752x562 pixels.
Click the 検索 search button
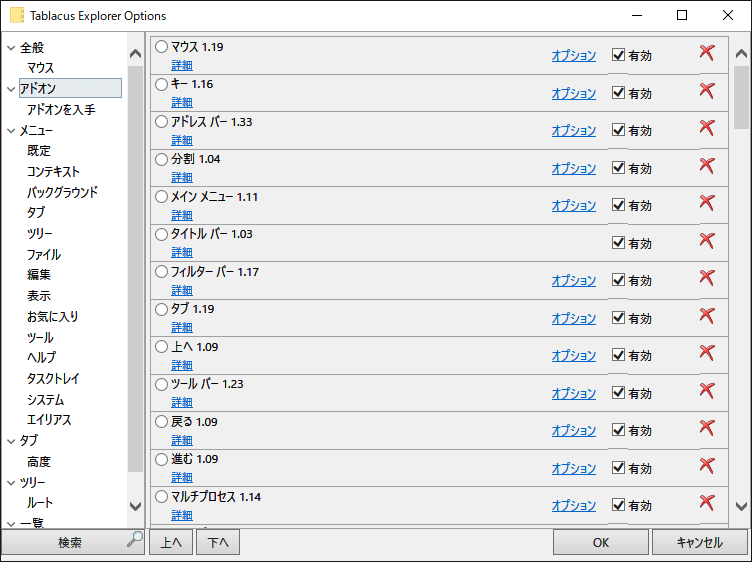(72, 542)
